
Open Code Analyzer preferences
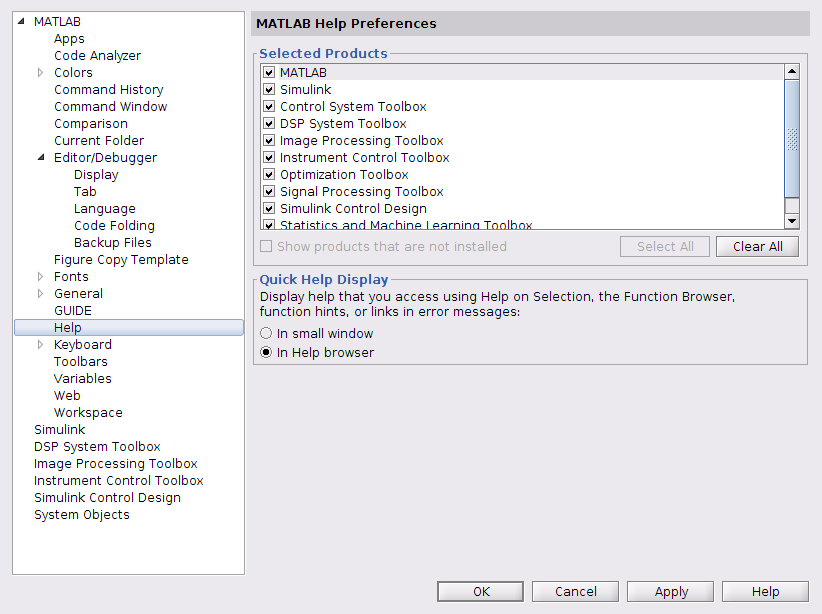(x=98, y=56)
